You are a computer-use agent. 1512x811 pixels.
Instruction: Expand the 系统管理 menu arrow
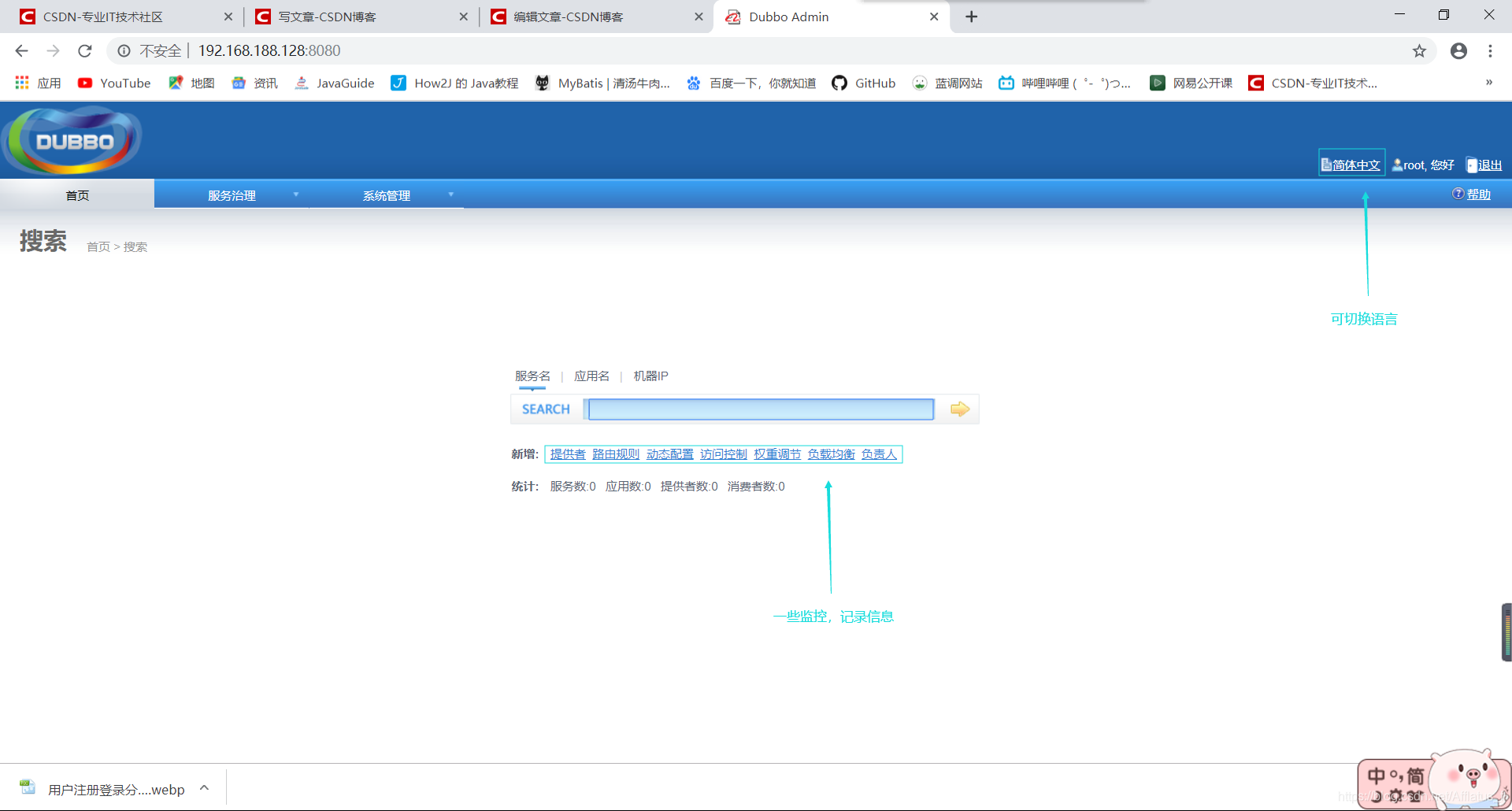pyautogui.click(x=451, y=194)
